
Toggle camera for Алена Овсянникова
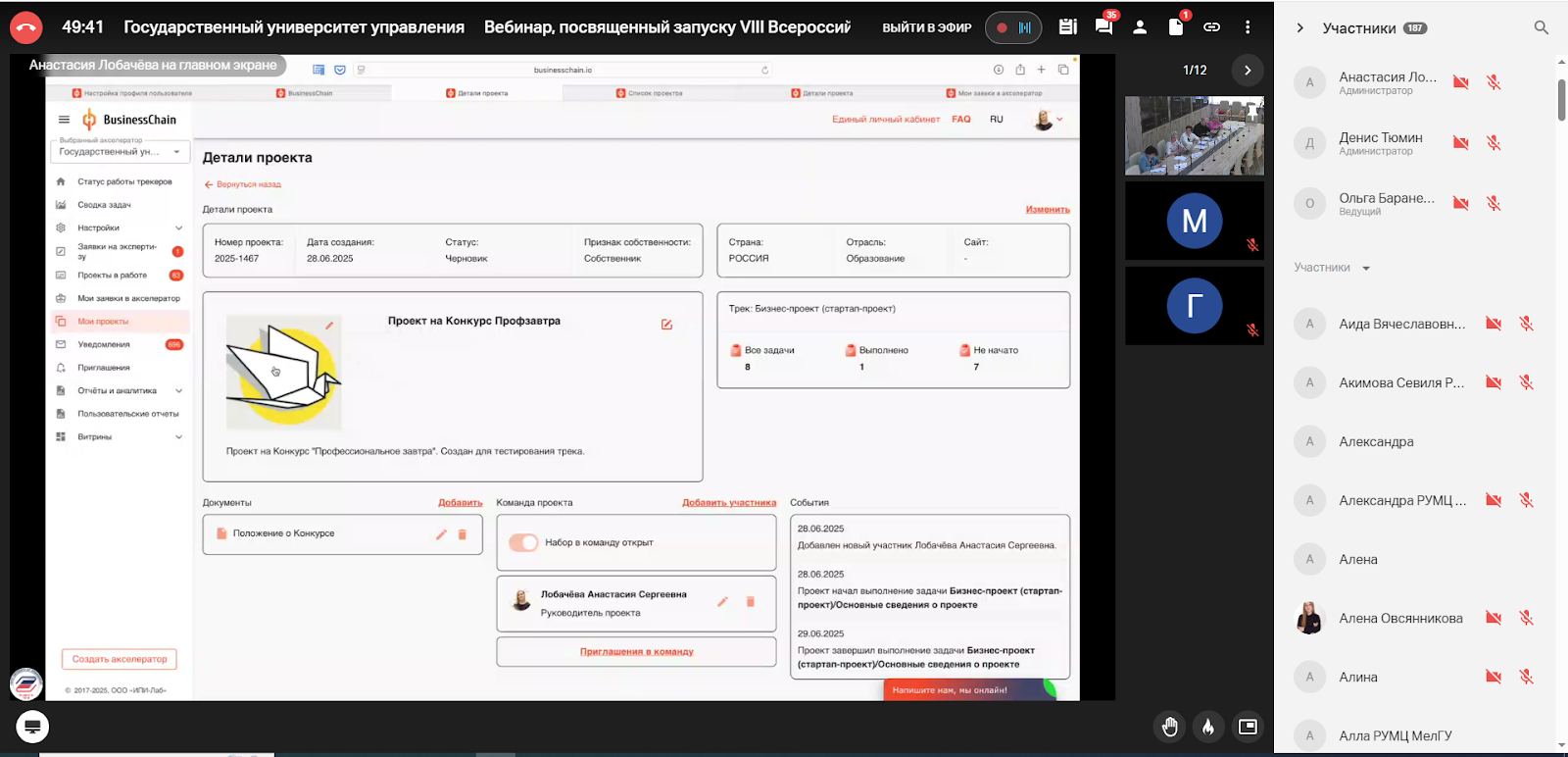pos(1493,618)
